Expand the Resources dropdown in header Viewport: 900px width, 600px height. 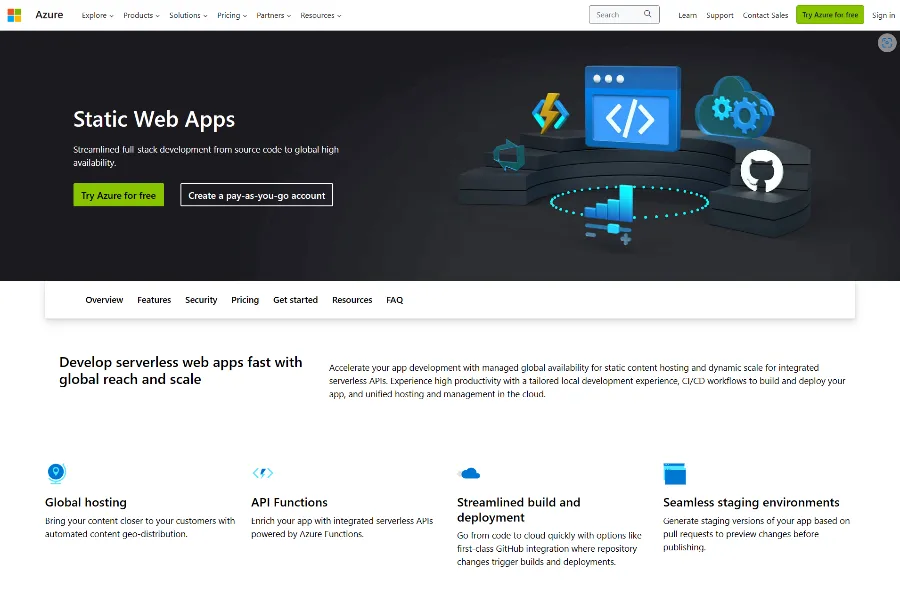(320, 16)
